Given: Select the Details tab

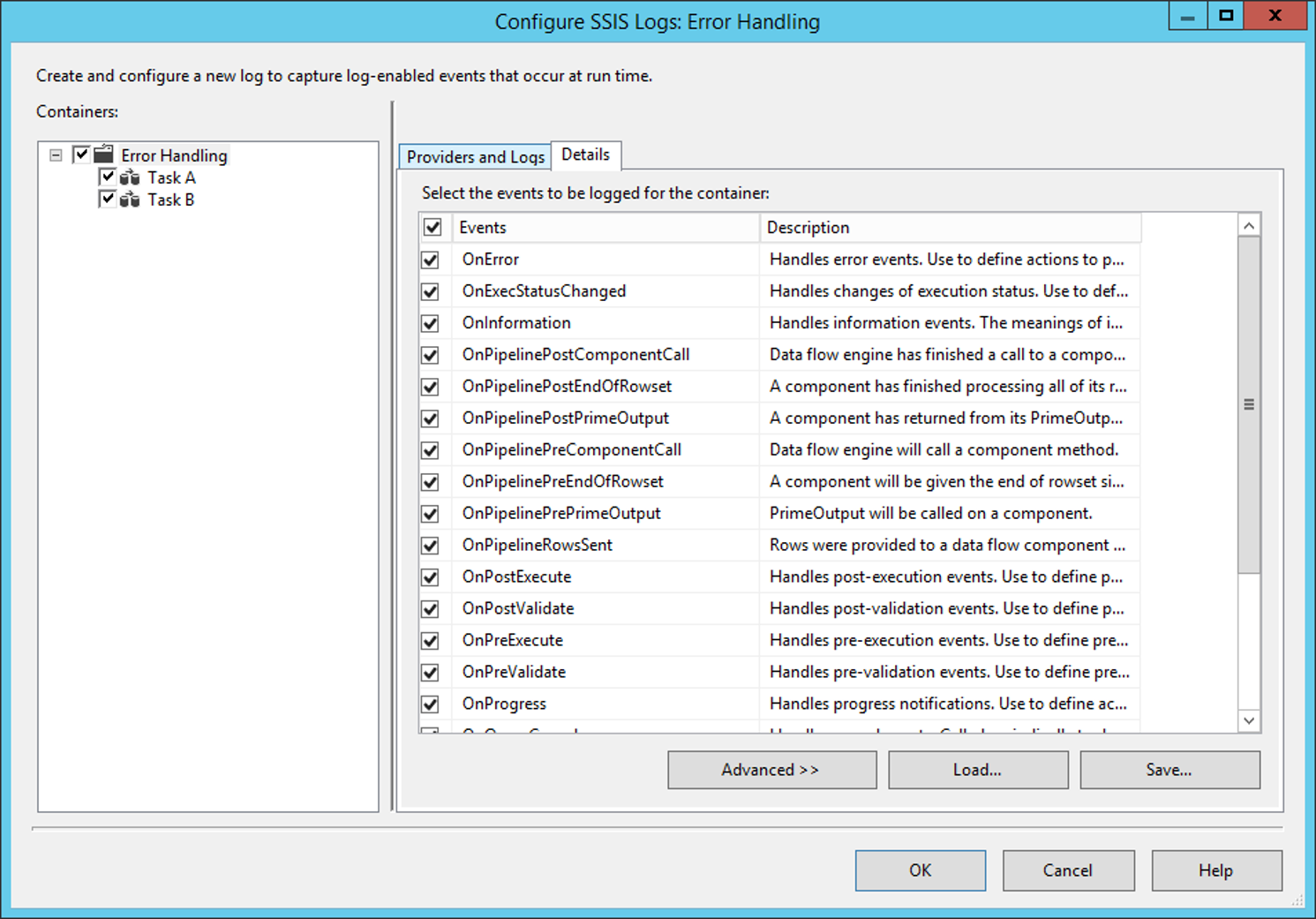Looking at the screenshot, I should (x=585, y=154).
